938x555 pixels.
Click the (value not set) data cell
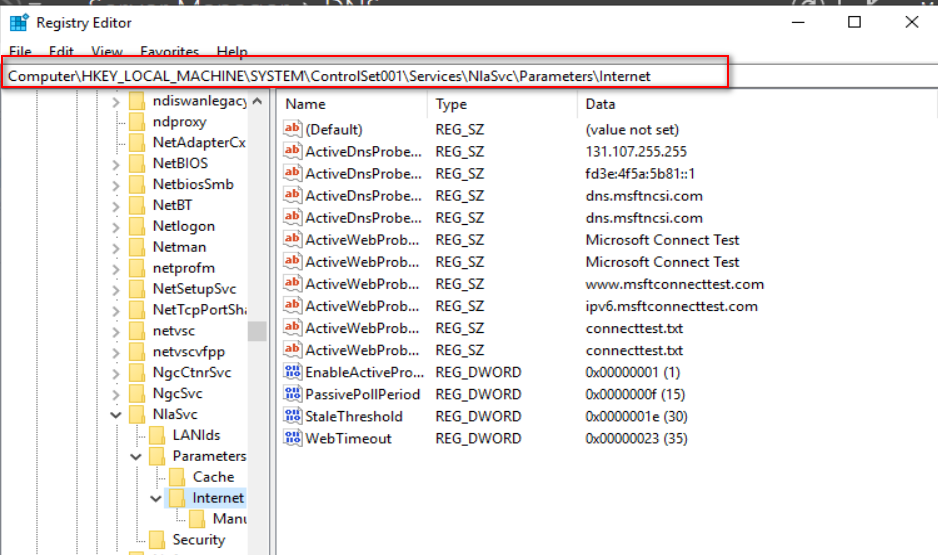click(x=632, y=130)
